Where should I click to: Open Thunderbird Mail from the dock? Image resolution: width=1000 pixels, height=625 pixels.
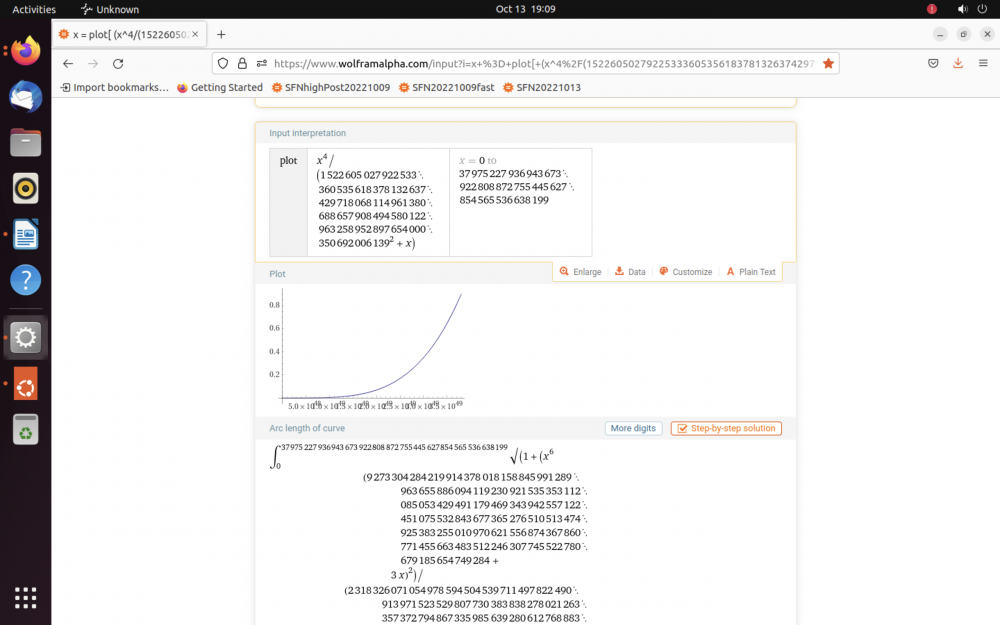(x=25, y=97)
